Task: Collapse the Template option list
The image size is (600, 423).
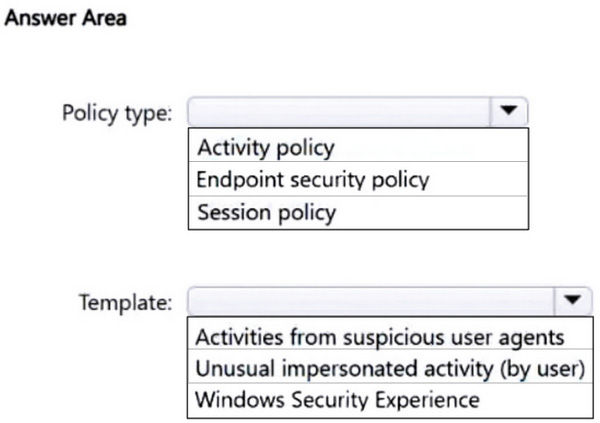Action: (573, 301)
